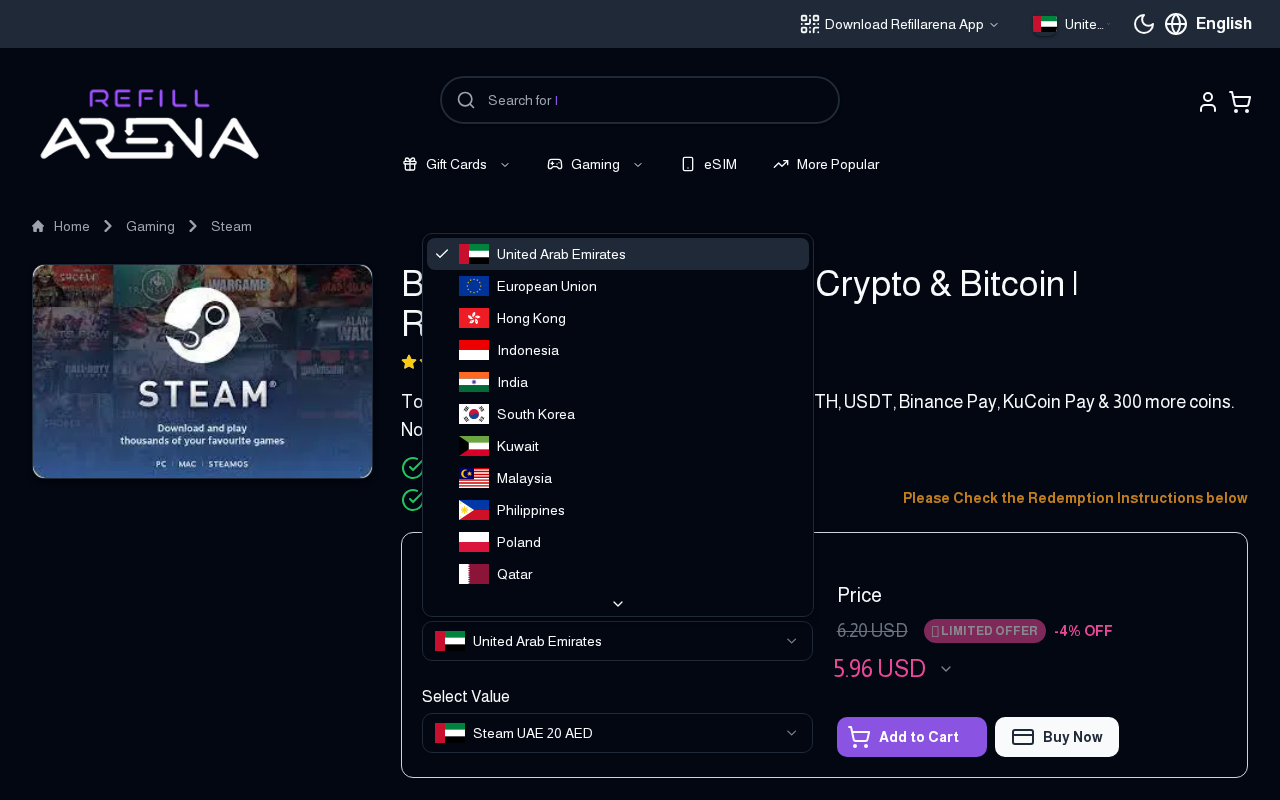Click the phone icon beside eSIM
This screenshot has width=1280, height=800.
click(x=688, y=164)
